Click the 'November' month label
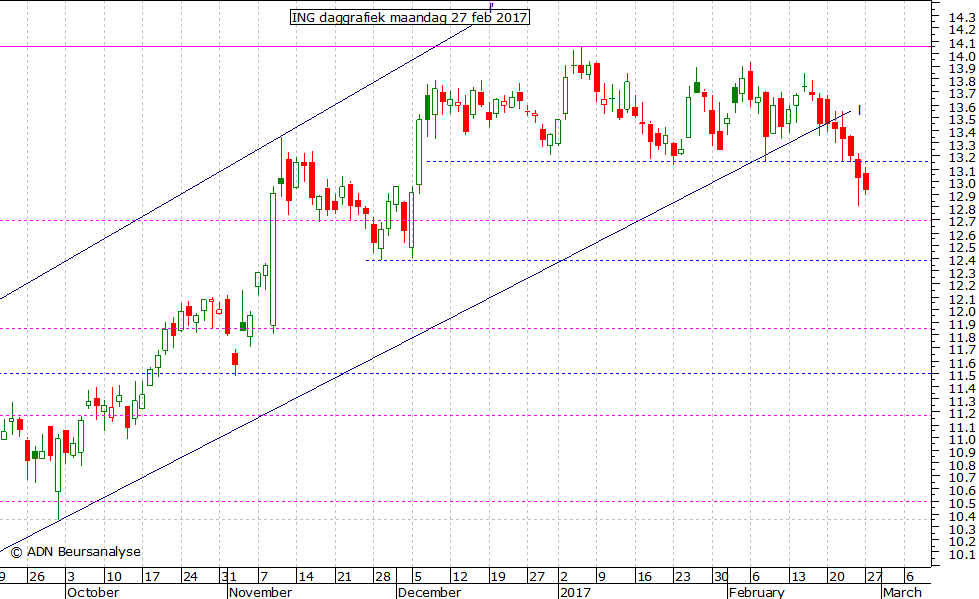This screenshot has width=979, height=599. pyautogui.click(x=260, y=592)
